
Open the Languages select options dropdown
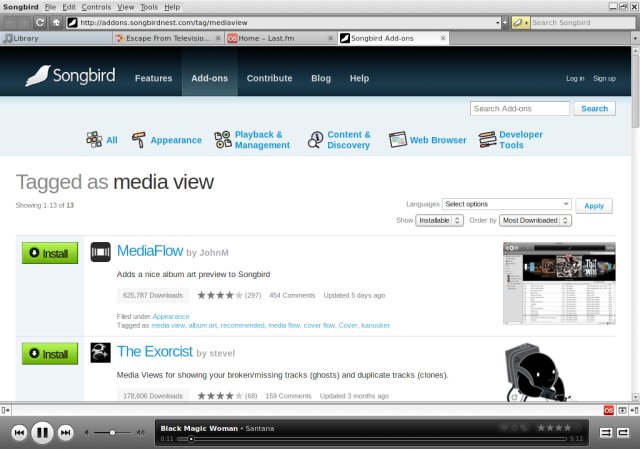pyautogui.click(x=507, y=204)
